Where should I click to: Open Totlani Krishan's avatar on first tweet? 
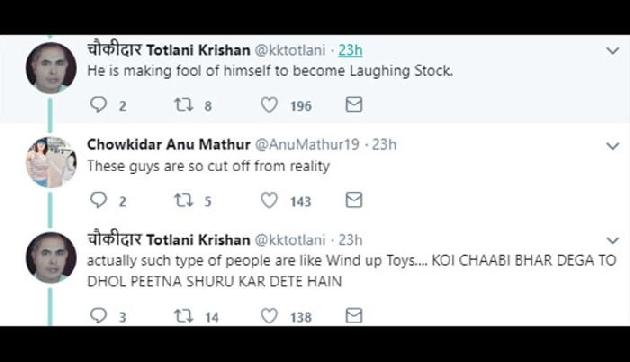pyautogui.click(x=51, y=67)
